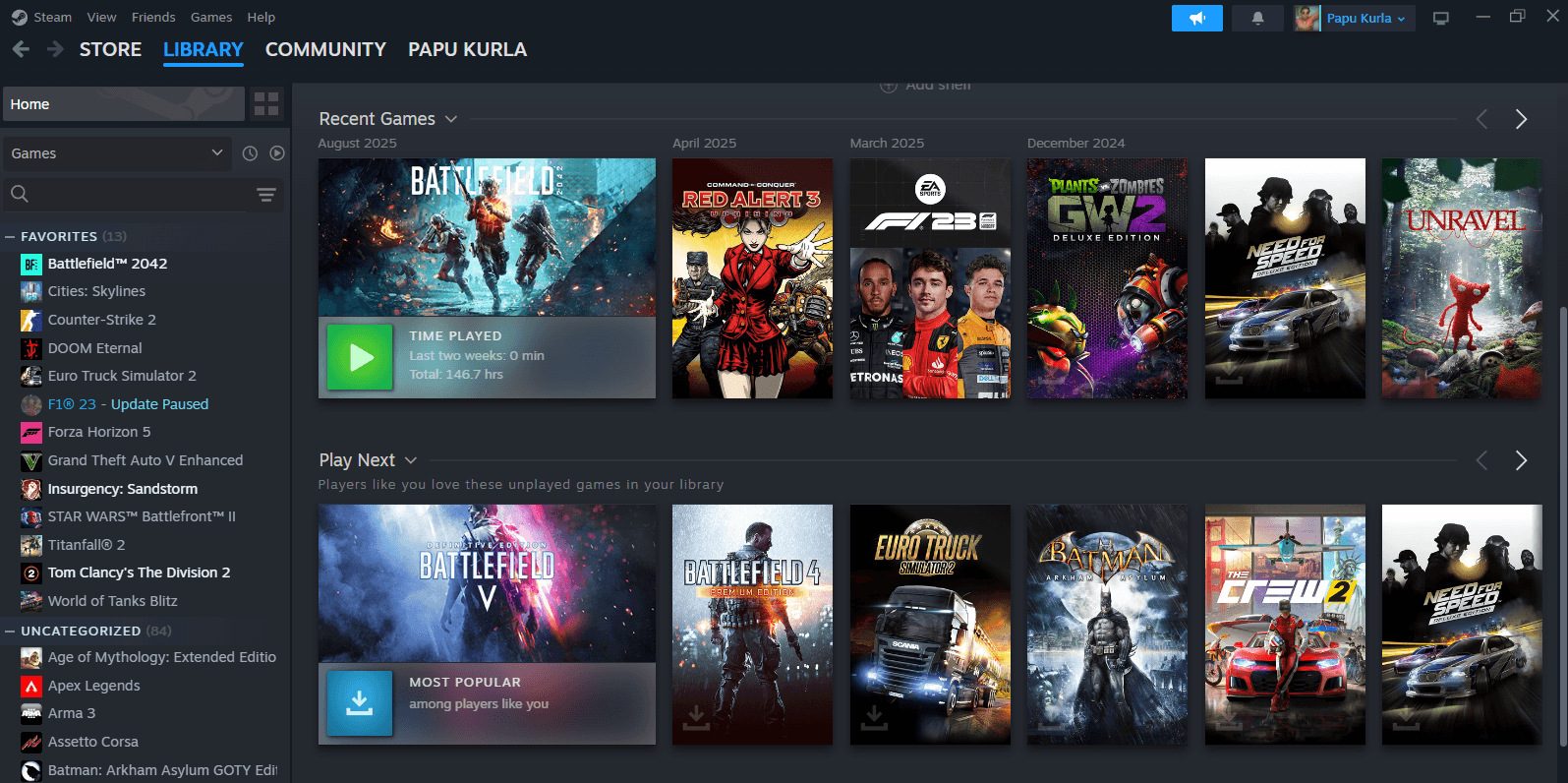Open the collections grid view icon
The width and height of the screenshot is (1568, 783).
point(266,103)
